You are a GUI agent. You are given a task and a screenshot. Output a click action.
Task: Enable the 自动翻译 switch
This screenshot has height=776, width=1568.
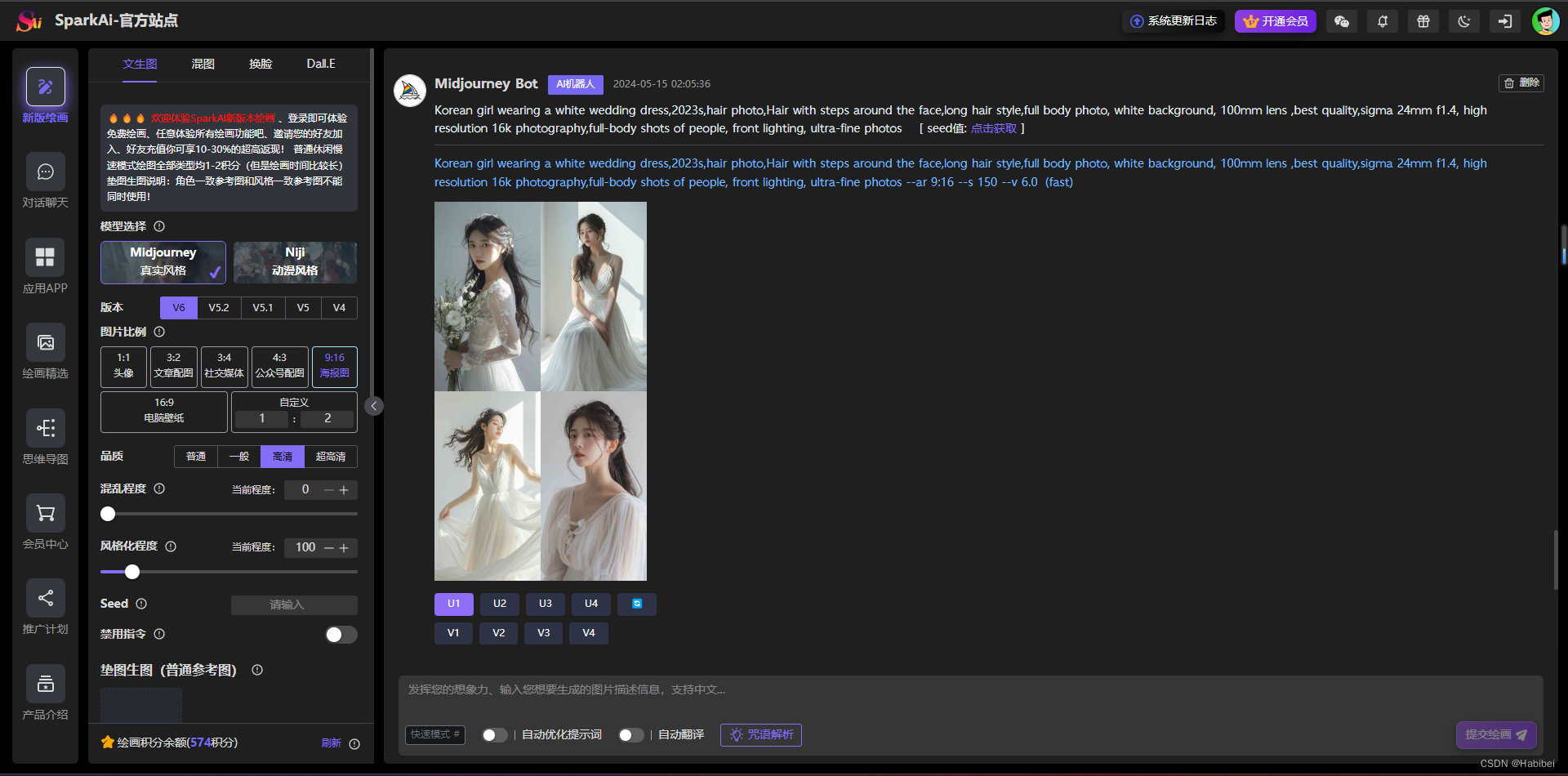(x=630, y=734)
